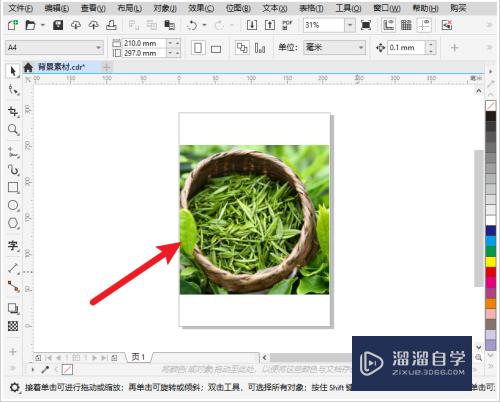Image resolution: width=500 pixels, height=402 pixels.
Task: Select the Crop tool
Action: (x=13, y=111)
